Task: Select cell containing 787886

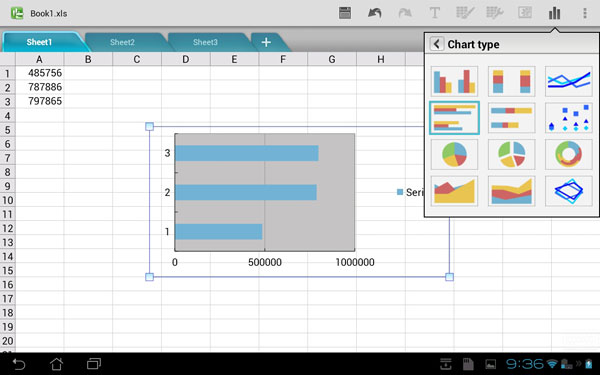Action: pyautogui.click(x=39, y=87)
